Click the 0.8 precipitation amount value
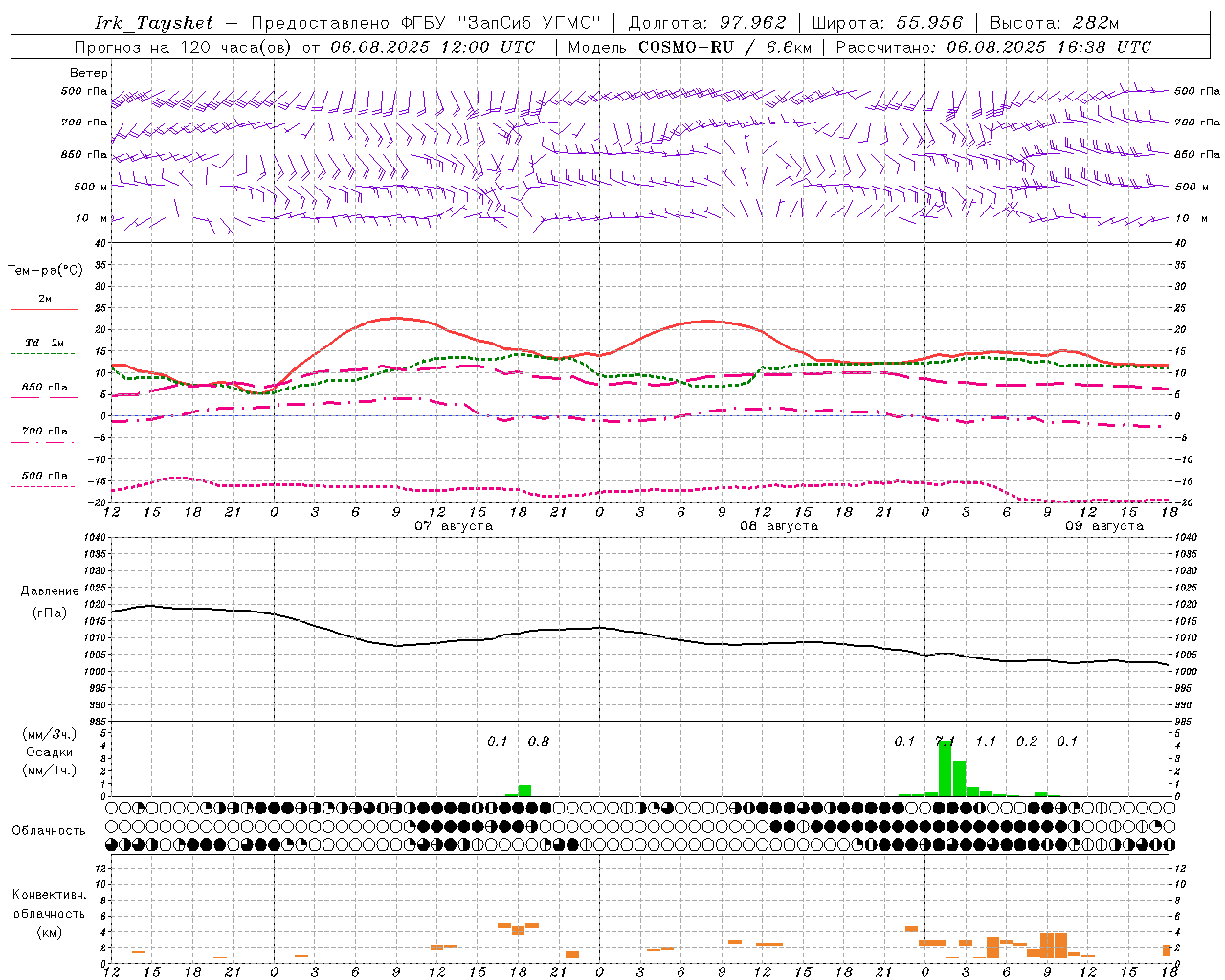This screenshot has width=1225, height=980. 539,741
